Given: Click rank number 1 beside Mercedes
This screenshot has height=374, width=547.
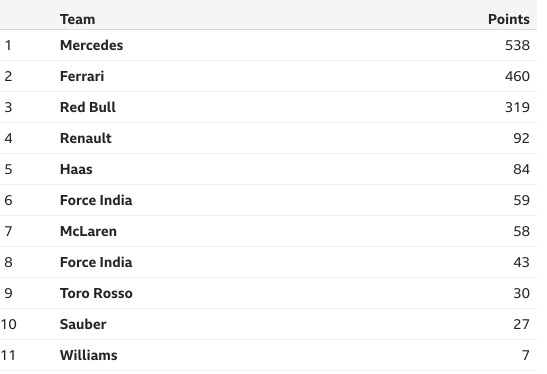Looking at the screenshot, I should (8, 45).
